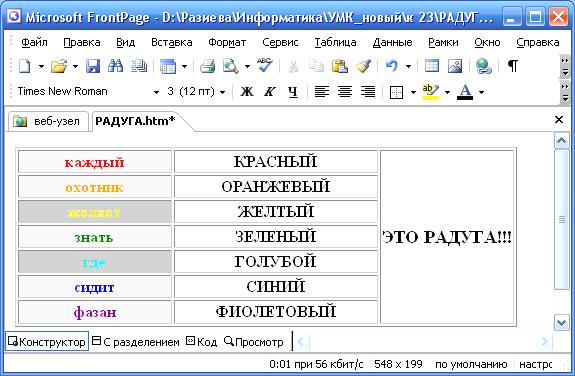
Task: Click the vertical scrollbar down arrow
Action: 561,323
